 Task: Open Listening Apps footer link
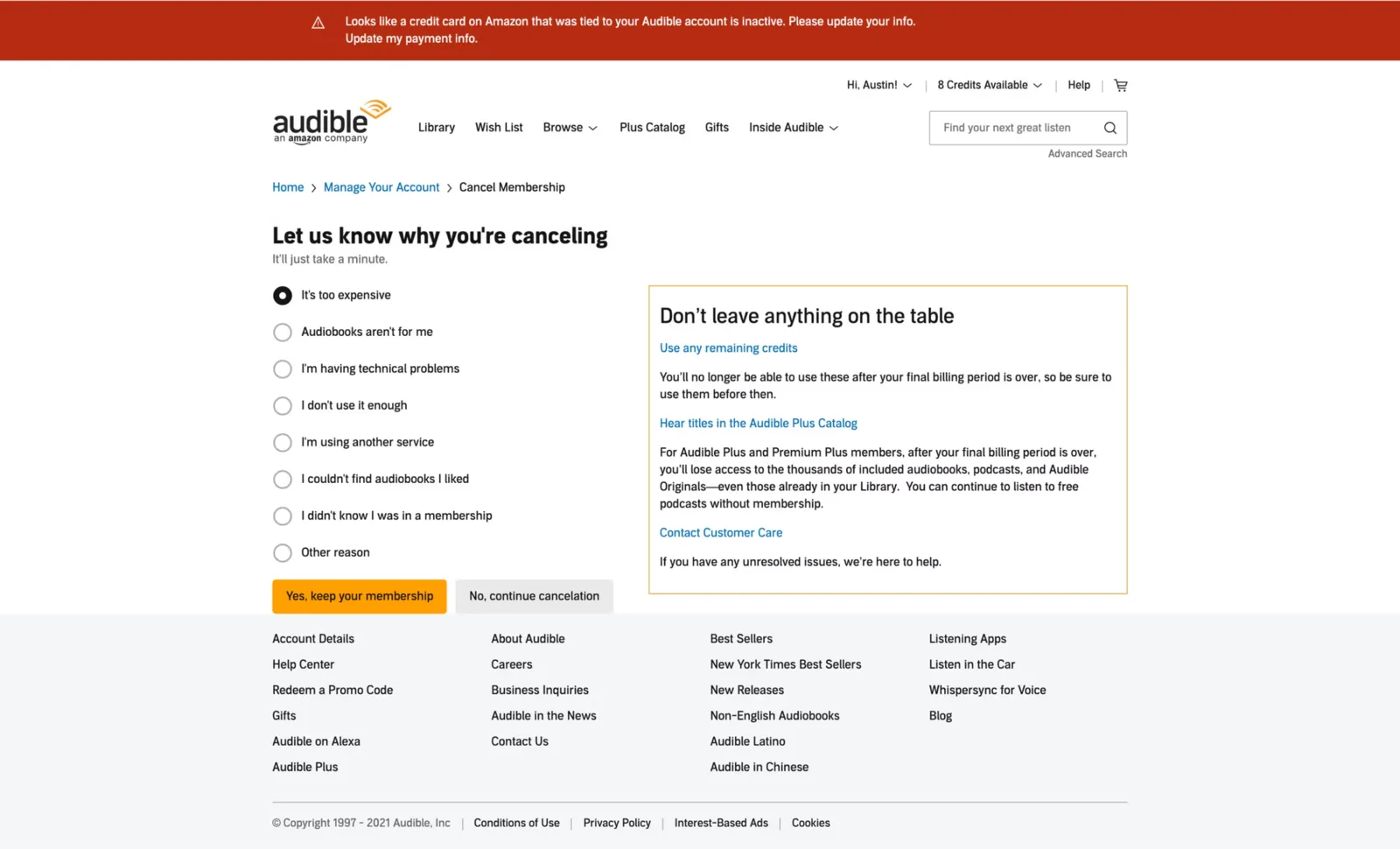pos(968,639)
